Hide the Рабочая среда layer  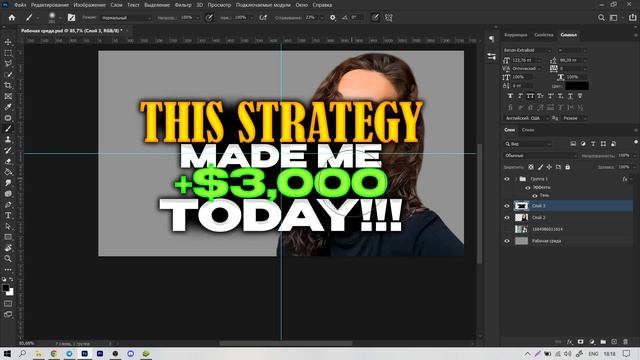[507, 241]
